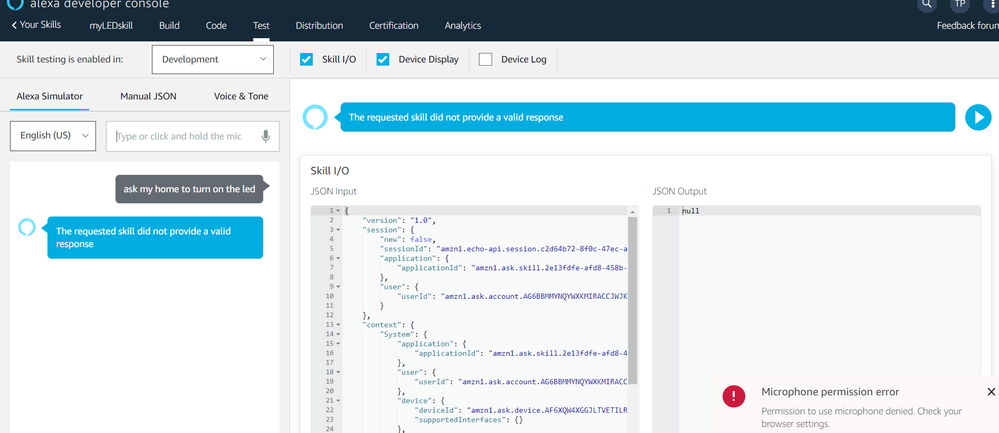999x433 pixels.
Task: Click the Alexa ring icon in the response bar
Action: click(x=315, y=117)
